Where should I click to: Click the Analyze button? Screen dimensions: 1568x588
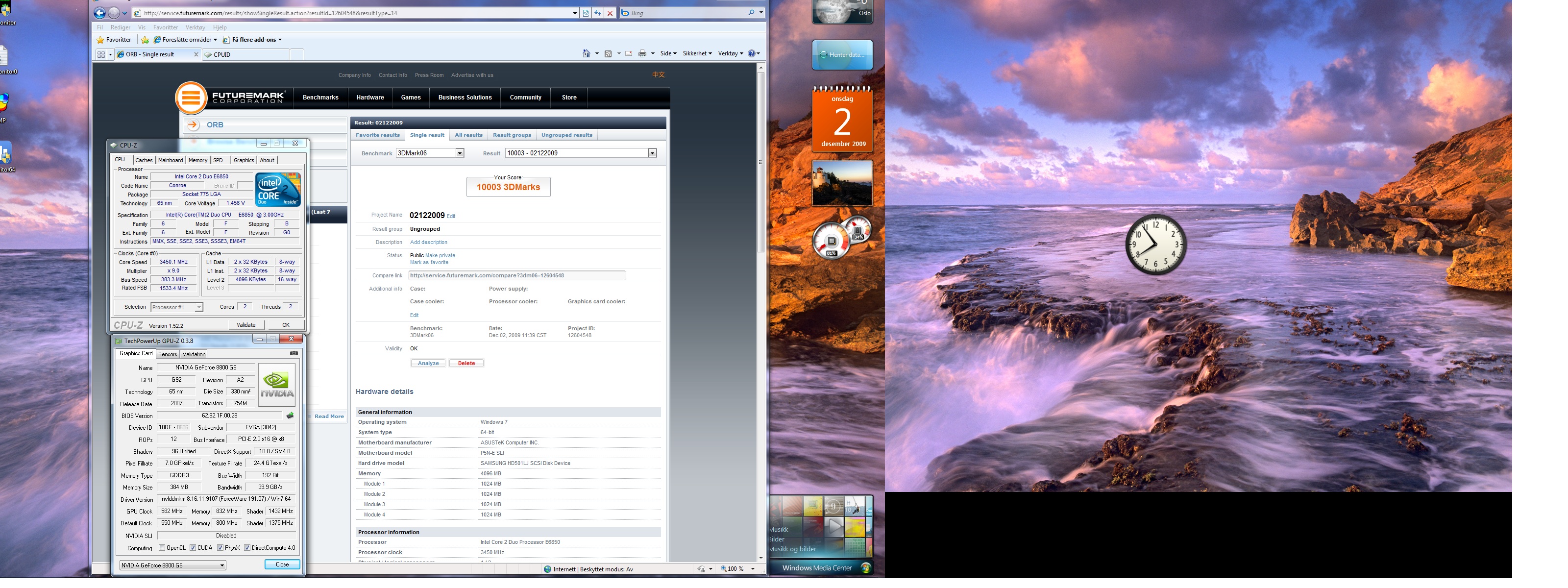(x=429, y=364)
